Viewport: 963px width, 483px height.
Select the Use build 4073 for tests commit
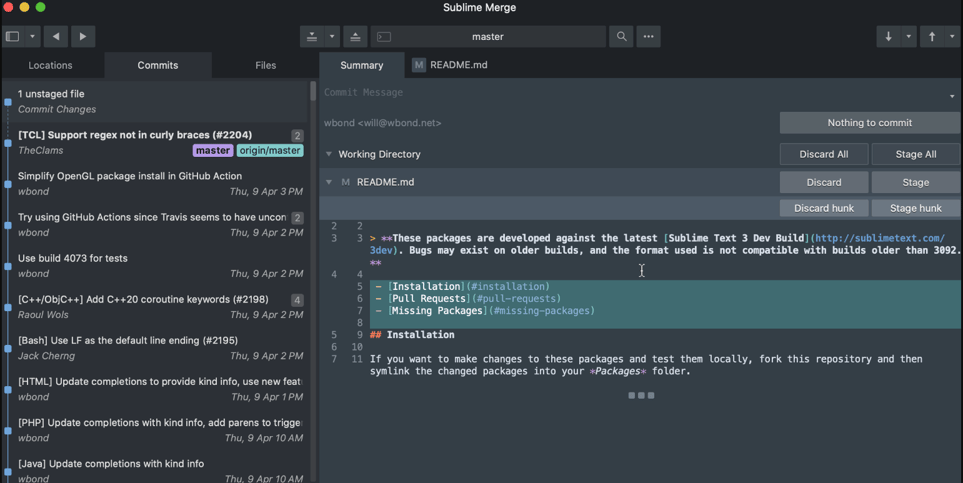point(155,266)
